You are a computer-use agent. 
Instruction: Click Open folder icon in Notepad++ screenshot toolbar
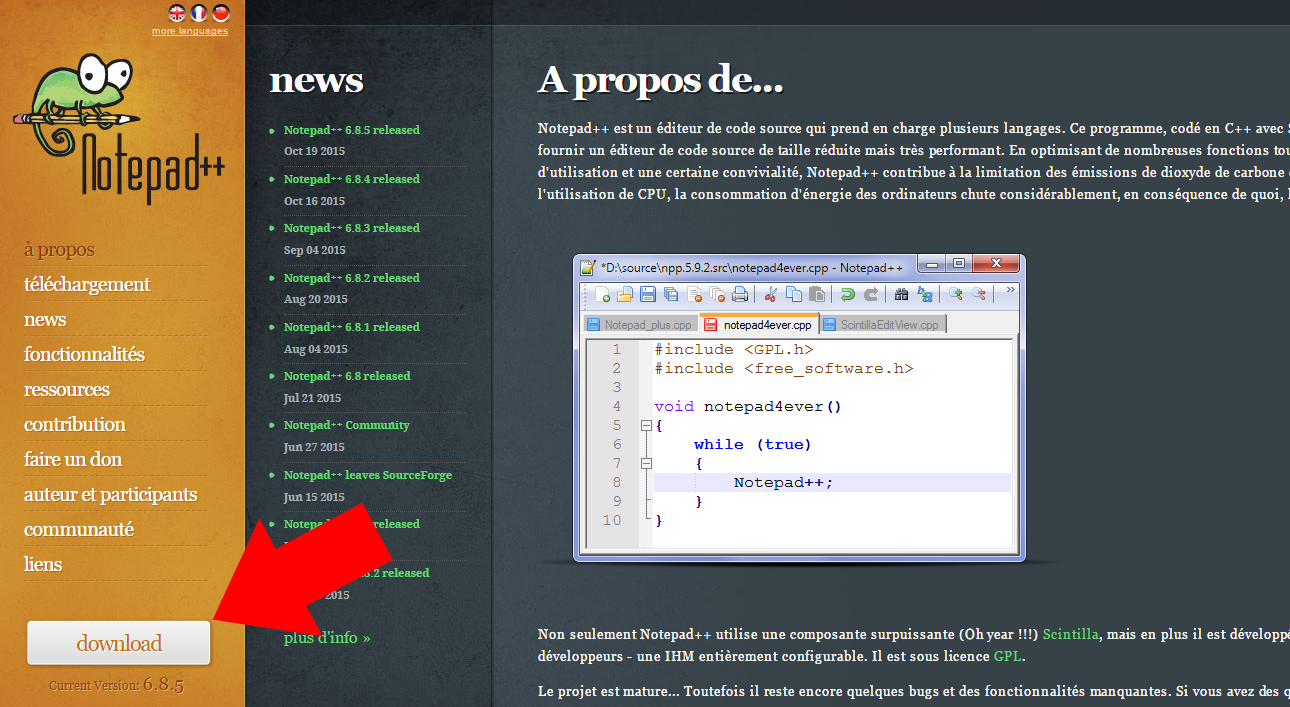(625, 294)
